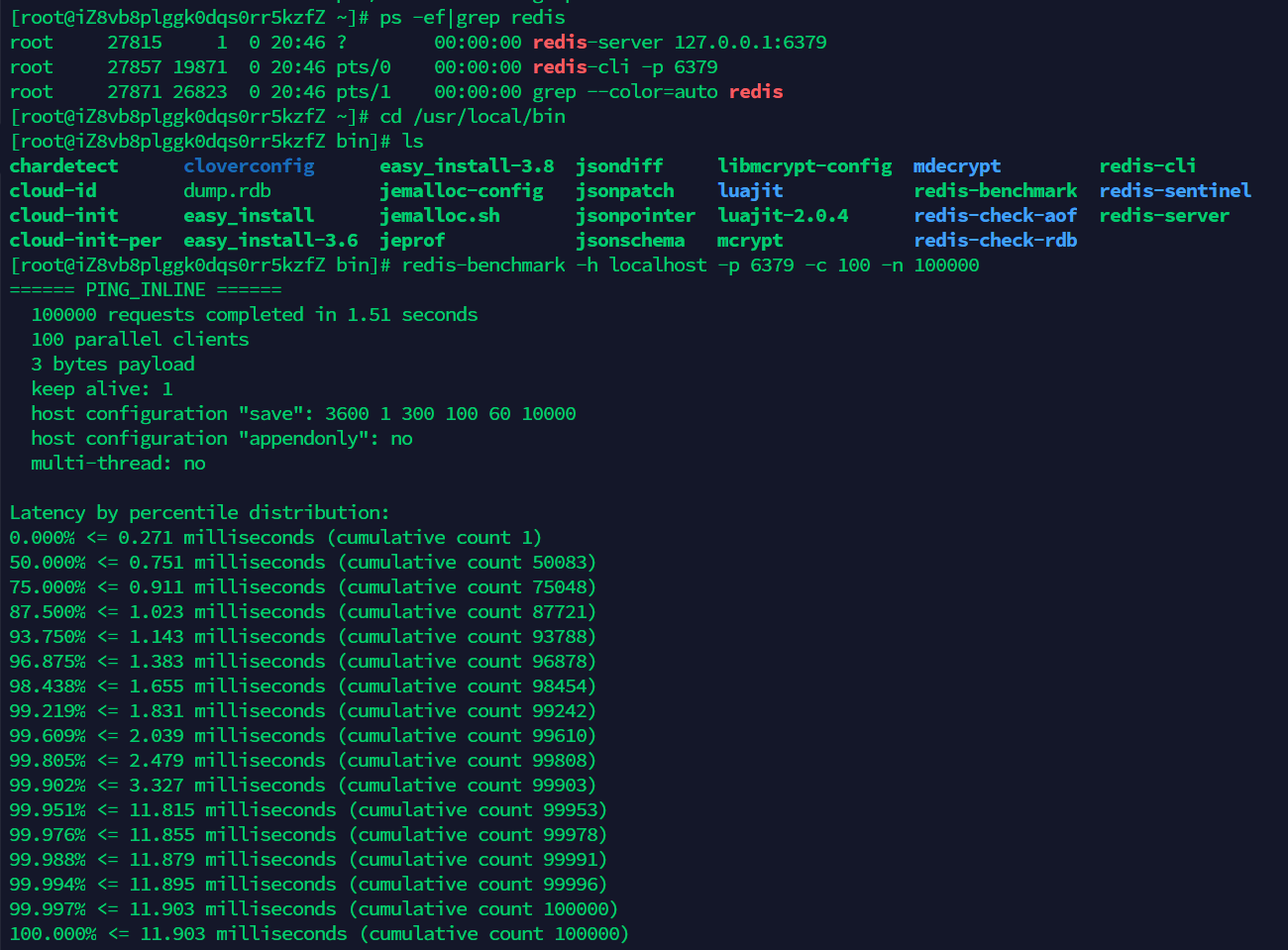Click the 100.000% latency row
1288x950 pixels.
(319, 934)
